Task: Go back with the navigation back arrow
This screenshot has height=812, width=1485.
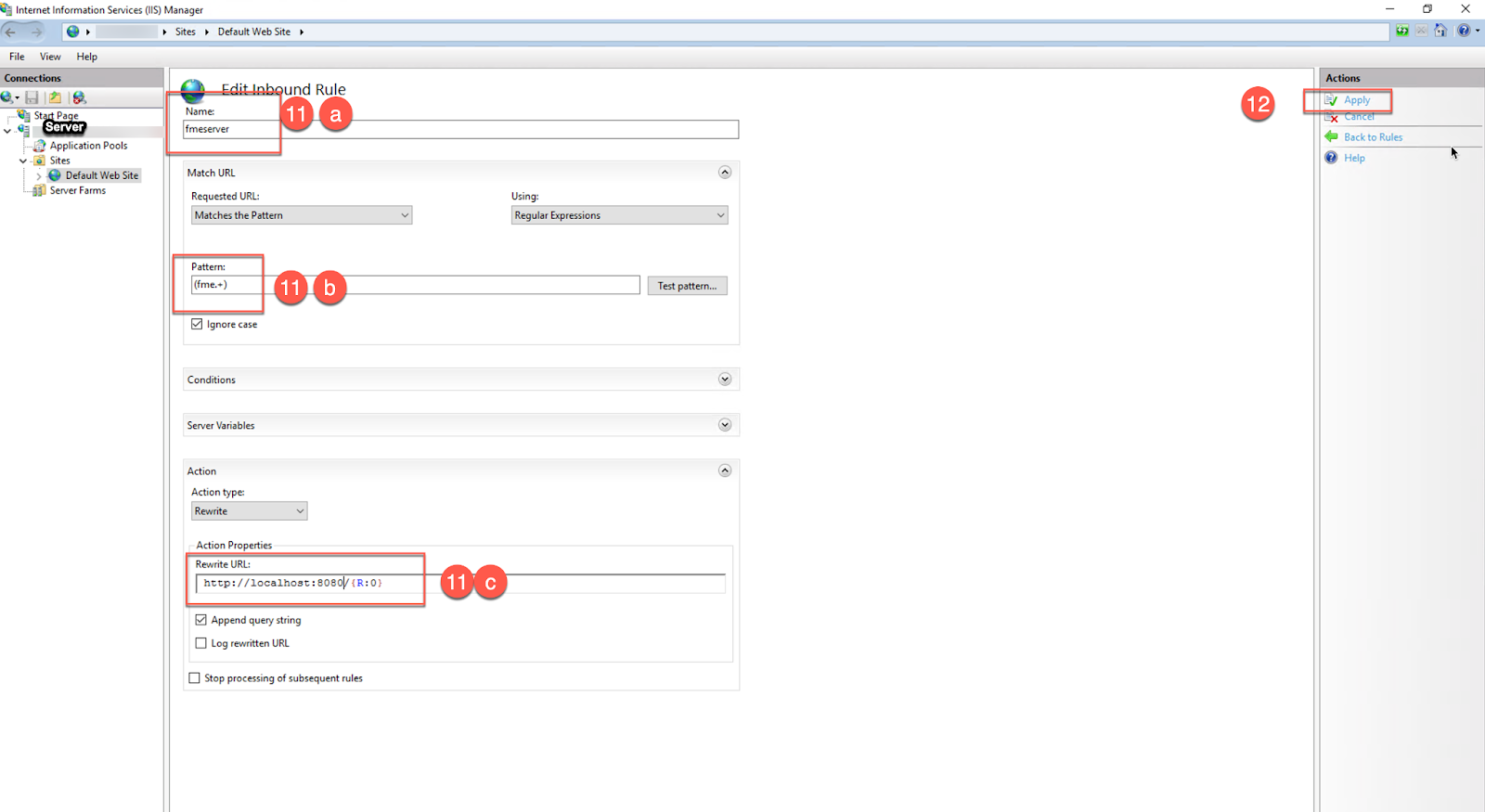Action: point(11,32)
